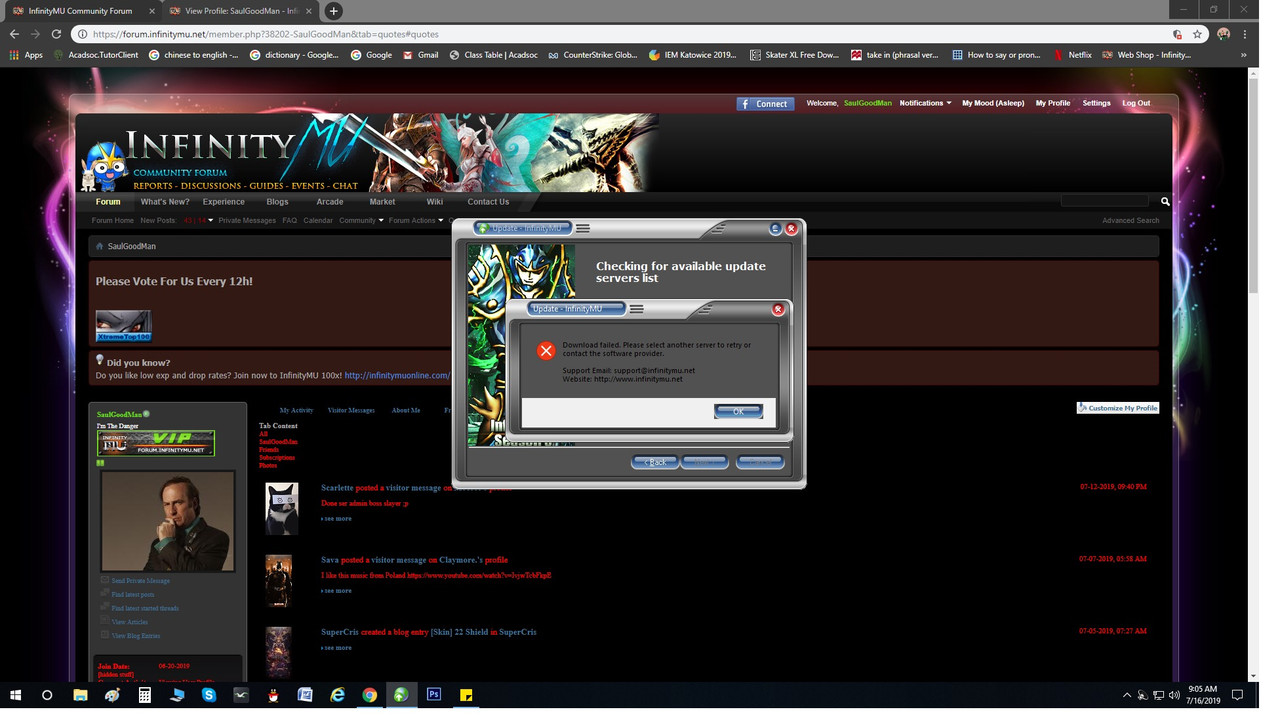Open SuperCris user profile link
This screenshot has width=1280, height=716.
pos(340,632)
